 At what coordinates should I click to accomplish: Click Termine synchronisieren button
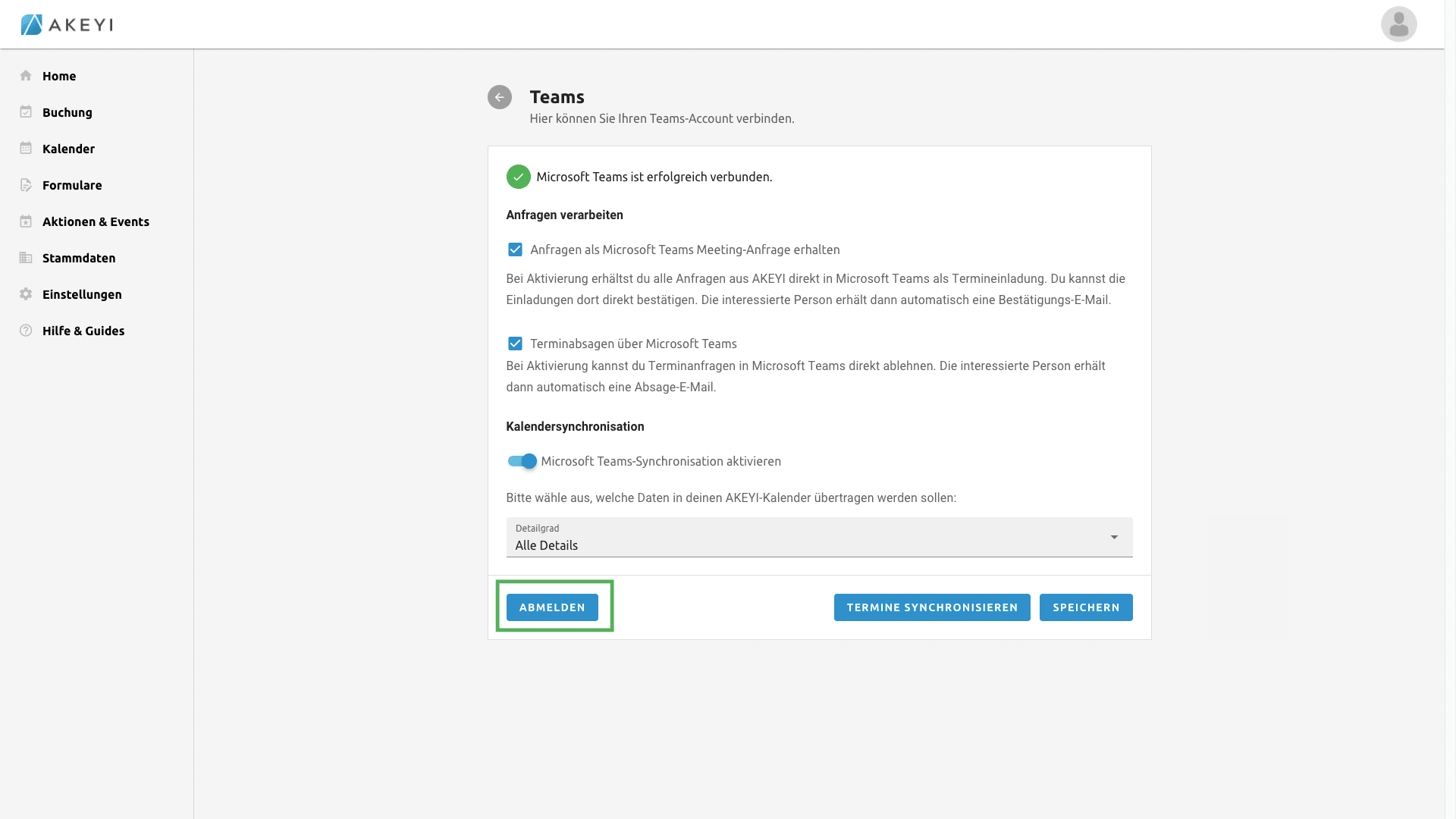tap(932, 607)
